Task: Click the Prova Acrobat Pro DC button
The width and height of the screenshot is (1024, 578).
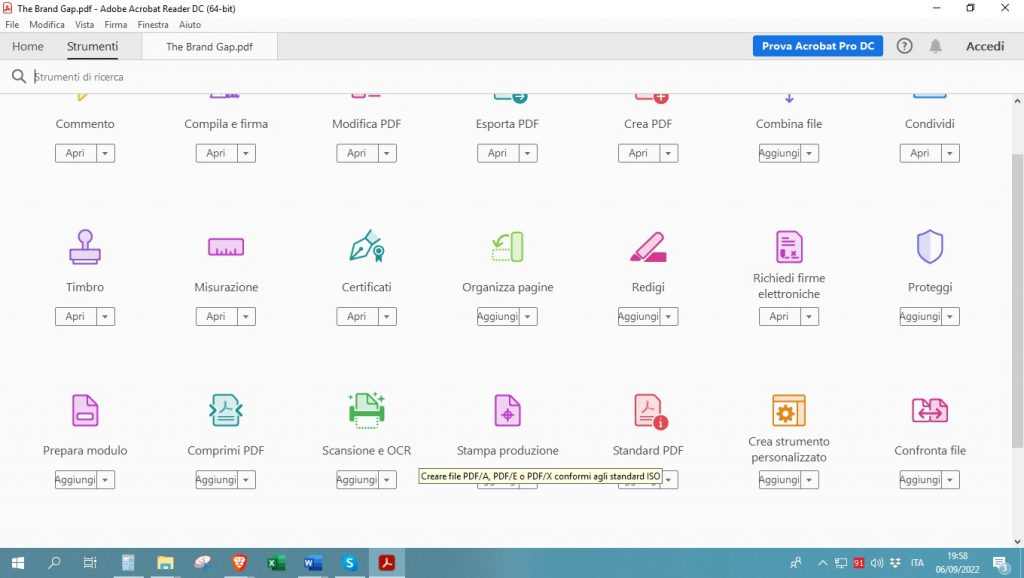Action: point(817,46)
